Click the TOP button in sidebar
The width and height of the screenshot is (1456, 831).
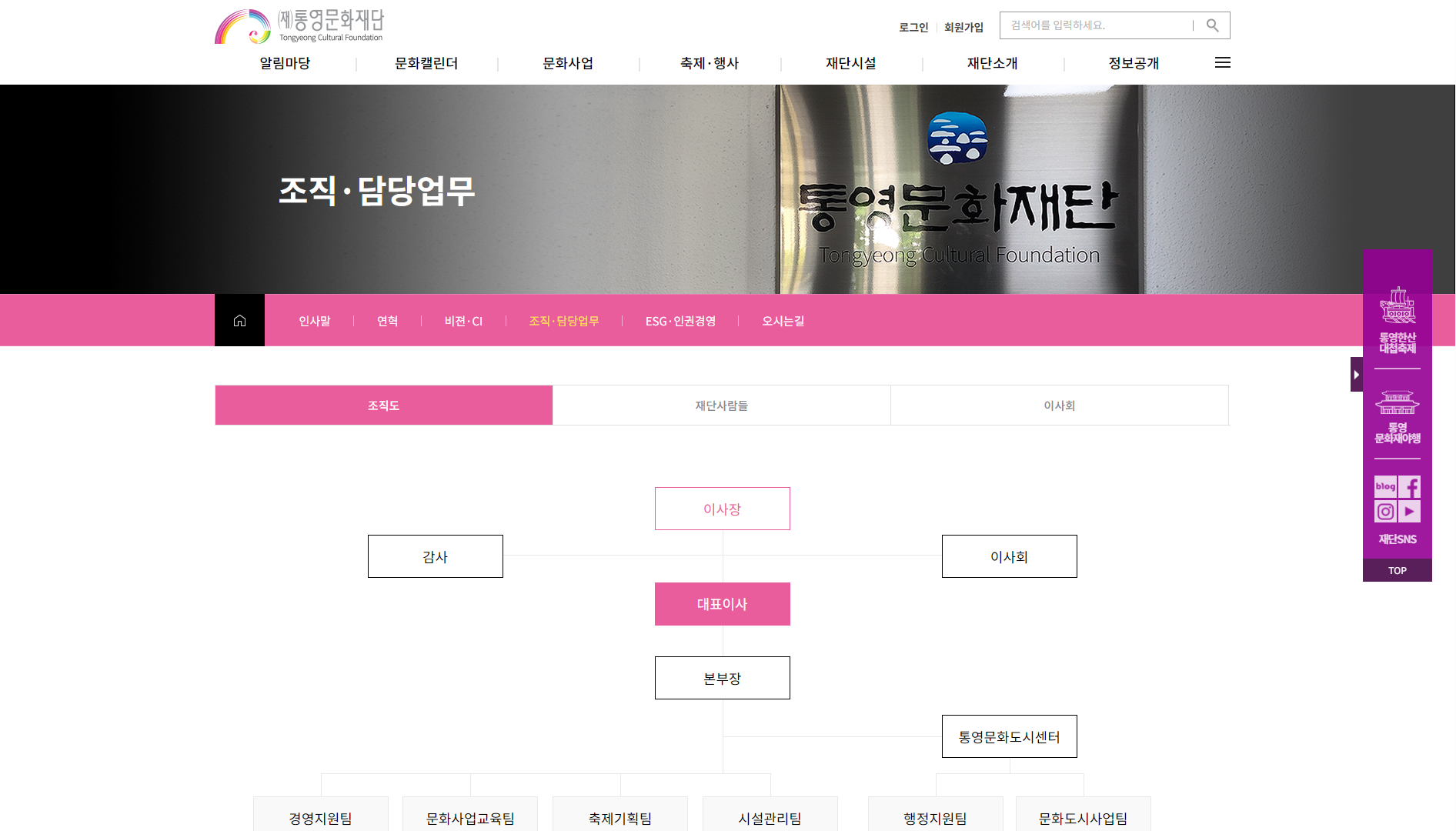pyautogui.click(x=1398, y=570)
